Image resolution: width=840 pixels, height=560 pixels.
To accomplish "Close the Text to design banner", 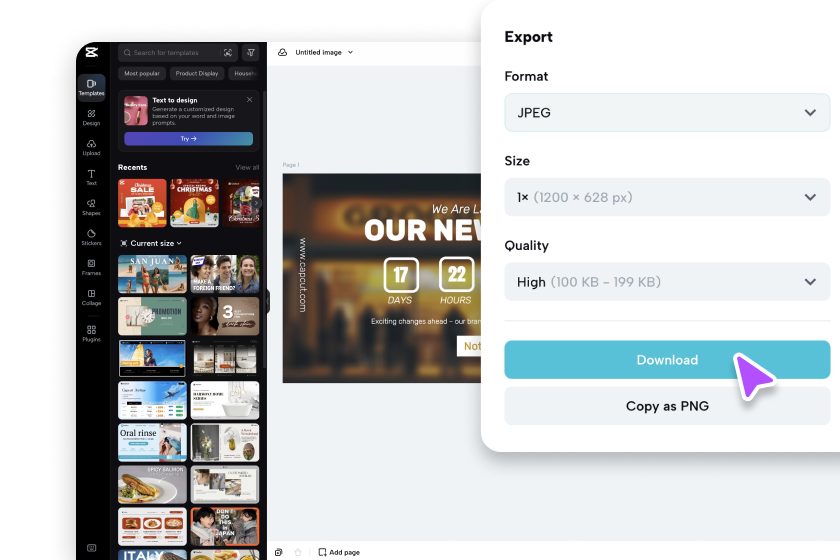I will click(249, 100).
